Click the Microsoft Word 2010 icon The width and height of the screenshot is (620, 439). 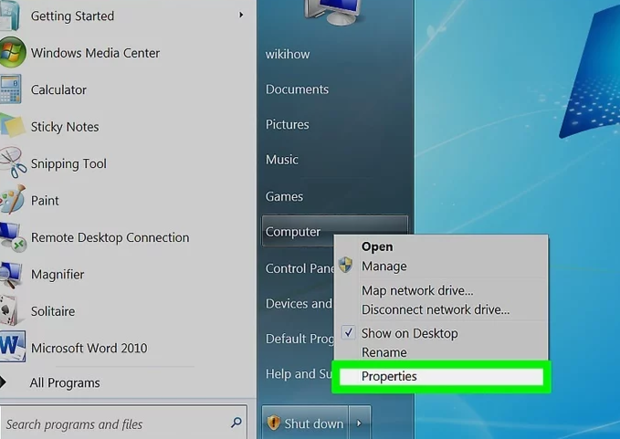coord(13,346)
